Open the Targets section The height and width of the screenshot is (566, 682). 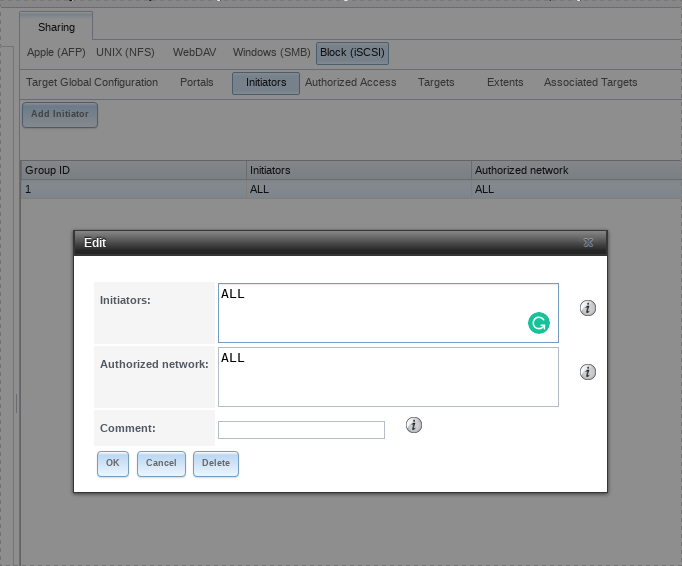pyautogui.click(x=436, y=82)
